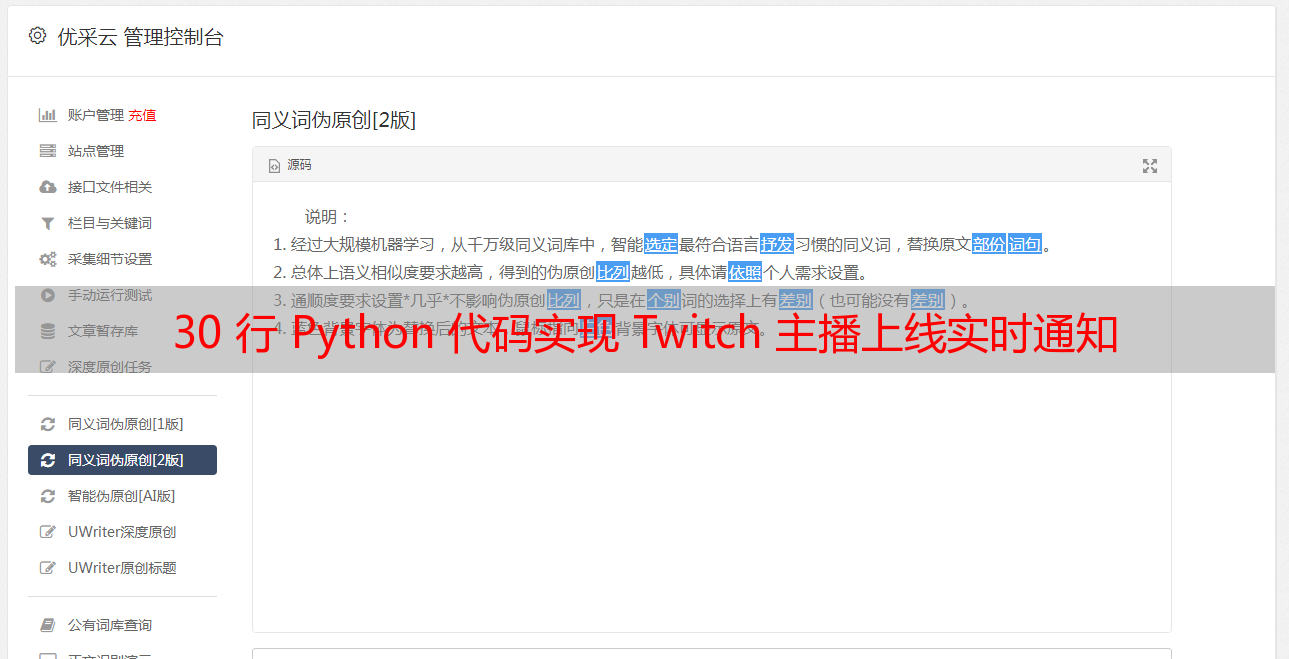1289x659 pixels.
Task: Select 同义词伪原创[1版] in the sidebar
Action: (x=125, y=424)
